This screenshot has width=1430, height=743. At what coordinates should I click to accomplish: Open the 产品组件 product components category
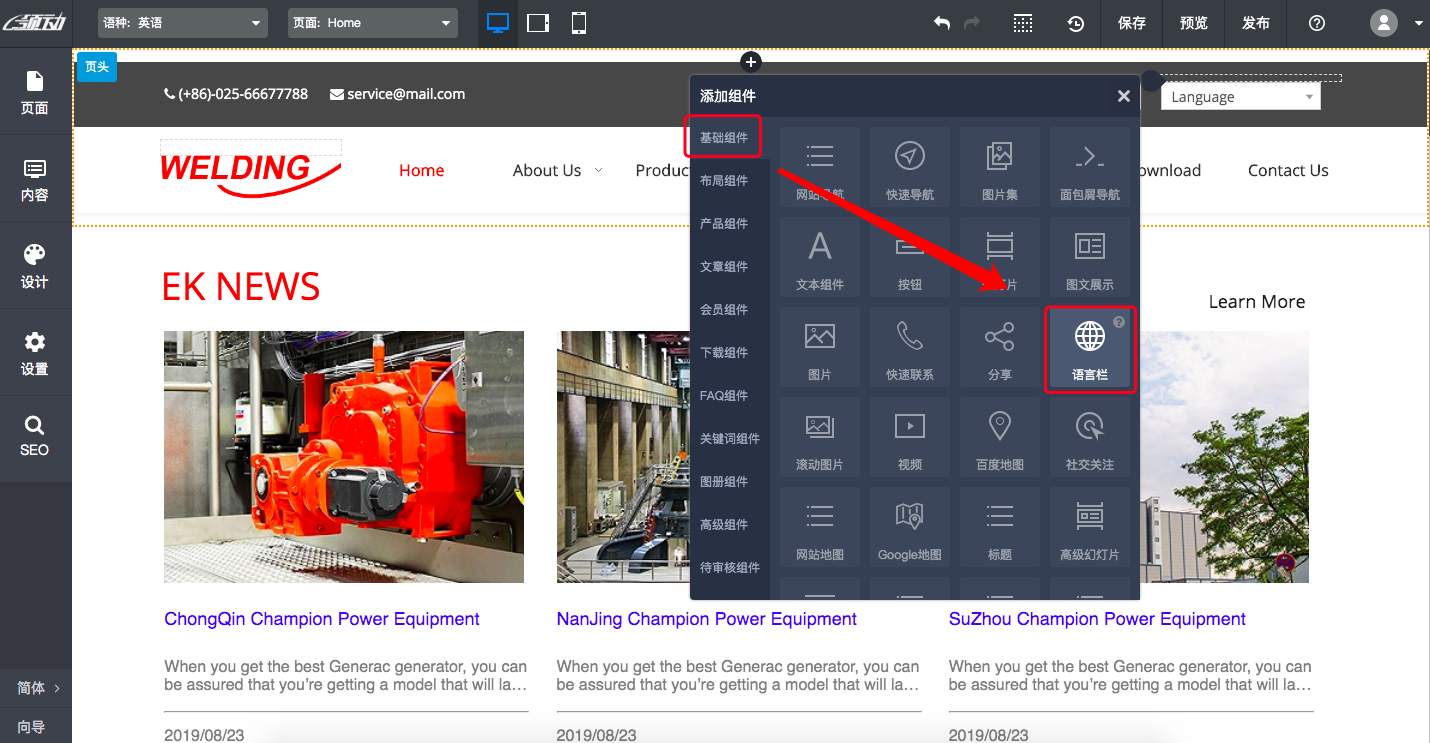(724, 224)
